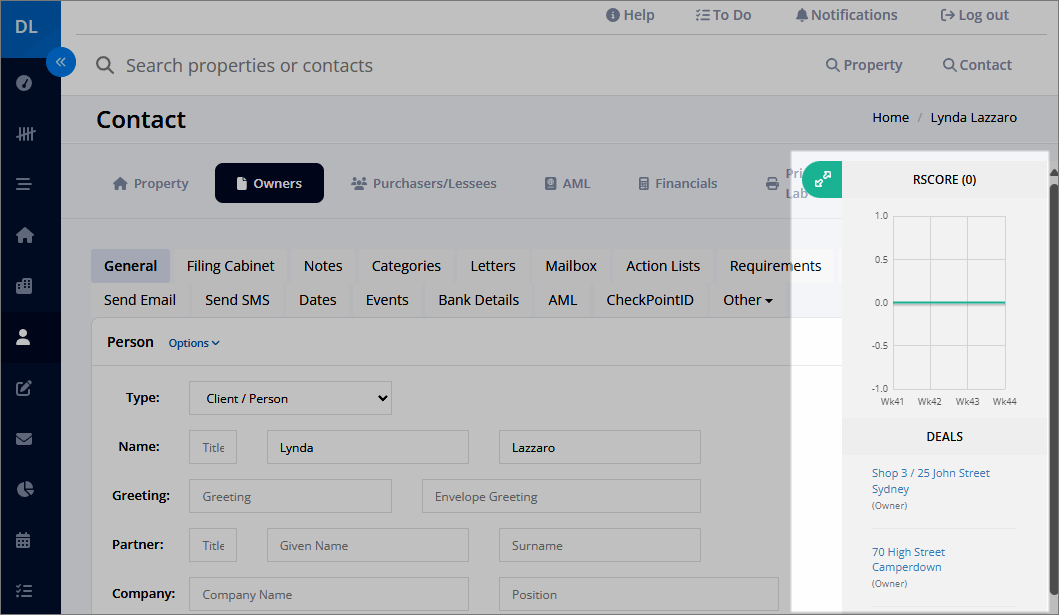Switch to the Filing Cabinet tab
Image resolution: width=1059 pixels, height=615 pixels.
[230, 266]
